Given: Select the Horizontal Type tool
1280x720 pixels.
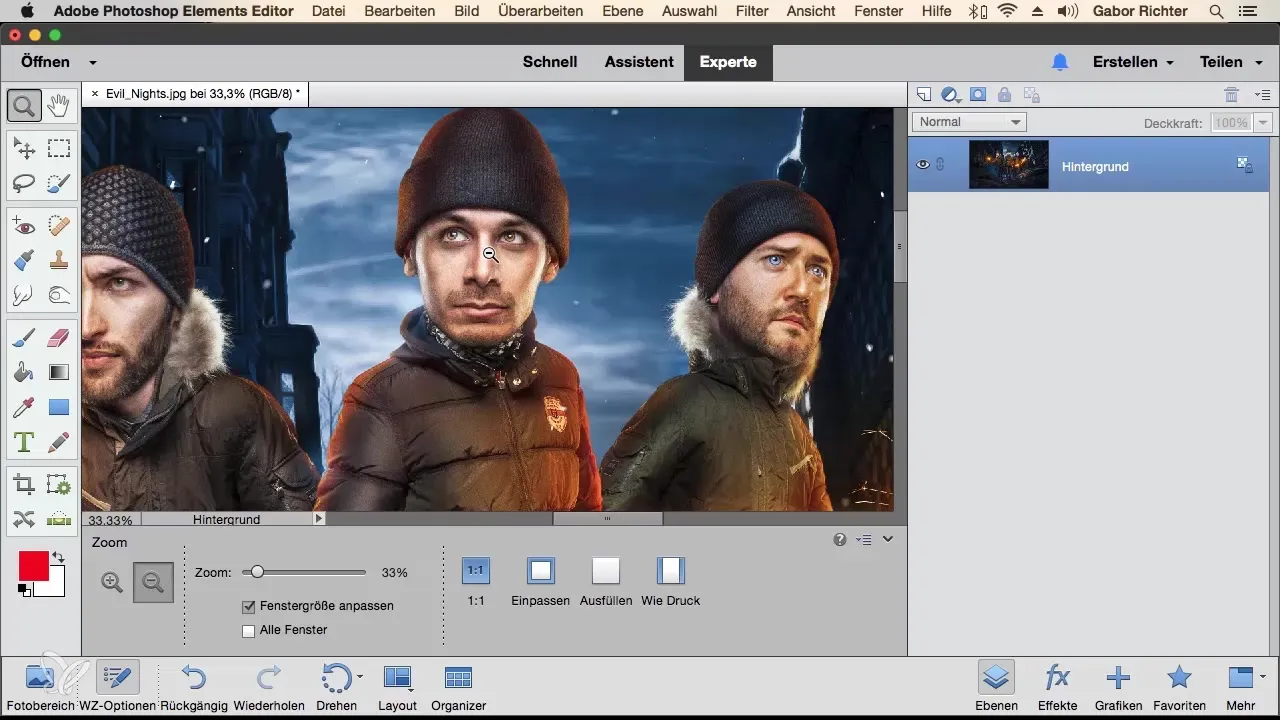Looking at the screenshot, I should [24, 442].
